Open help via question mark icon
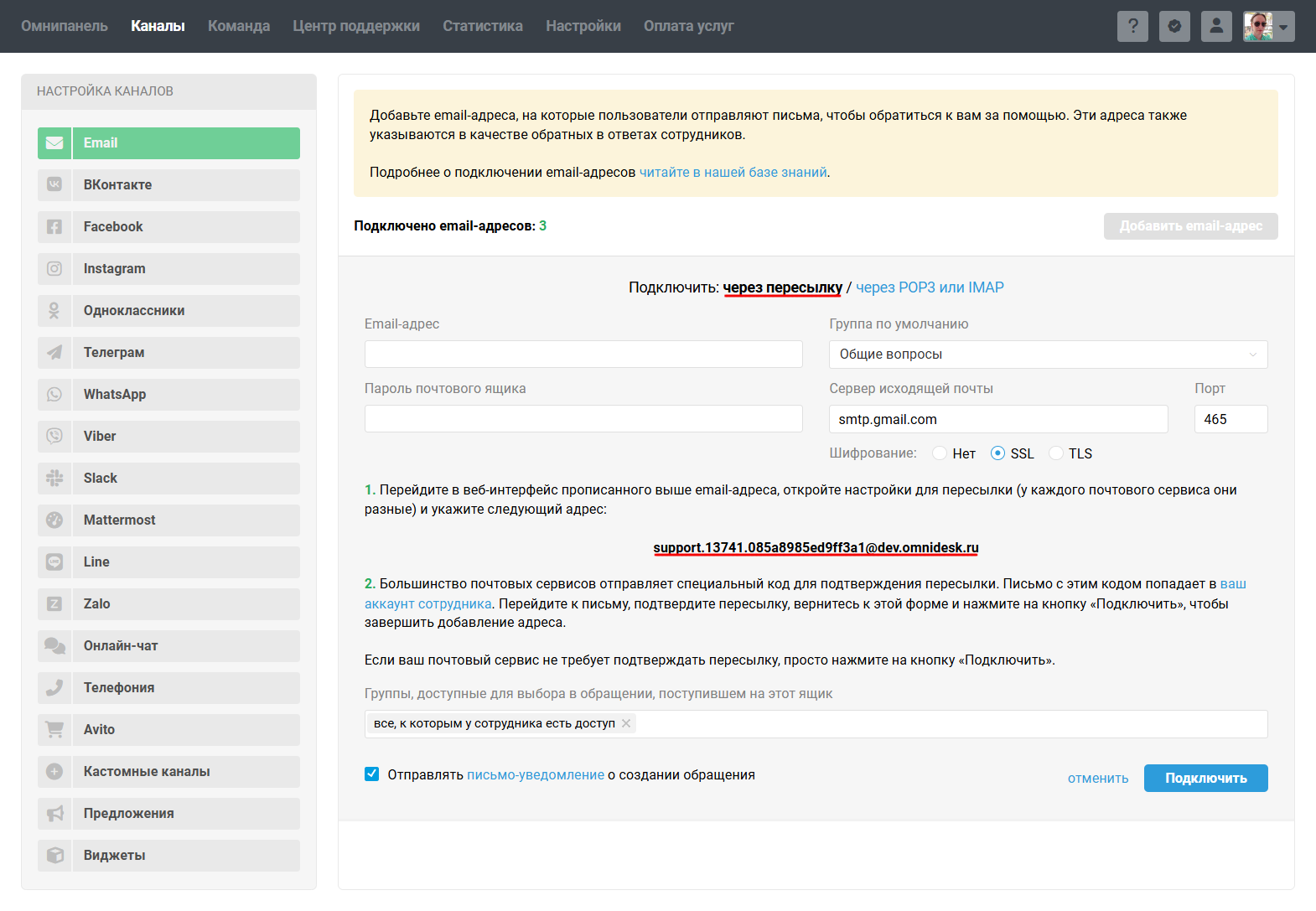 click(x=1132, y=26)
